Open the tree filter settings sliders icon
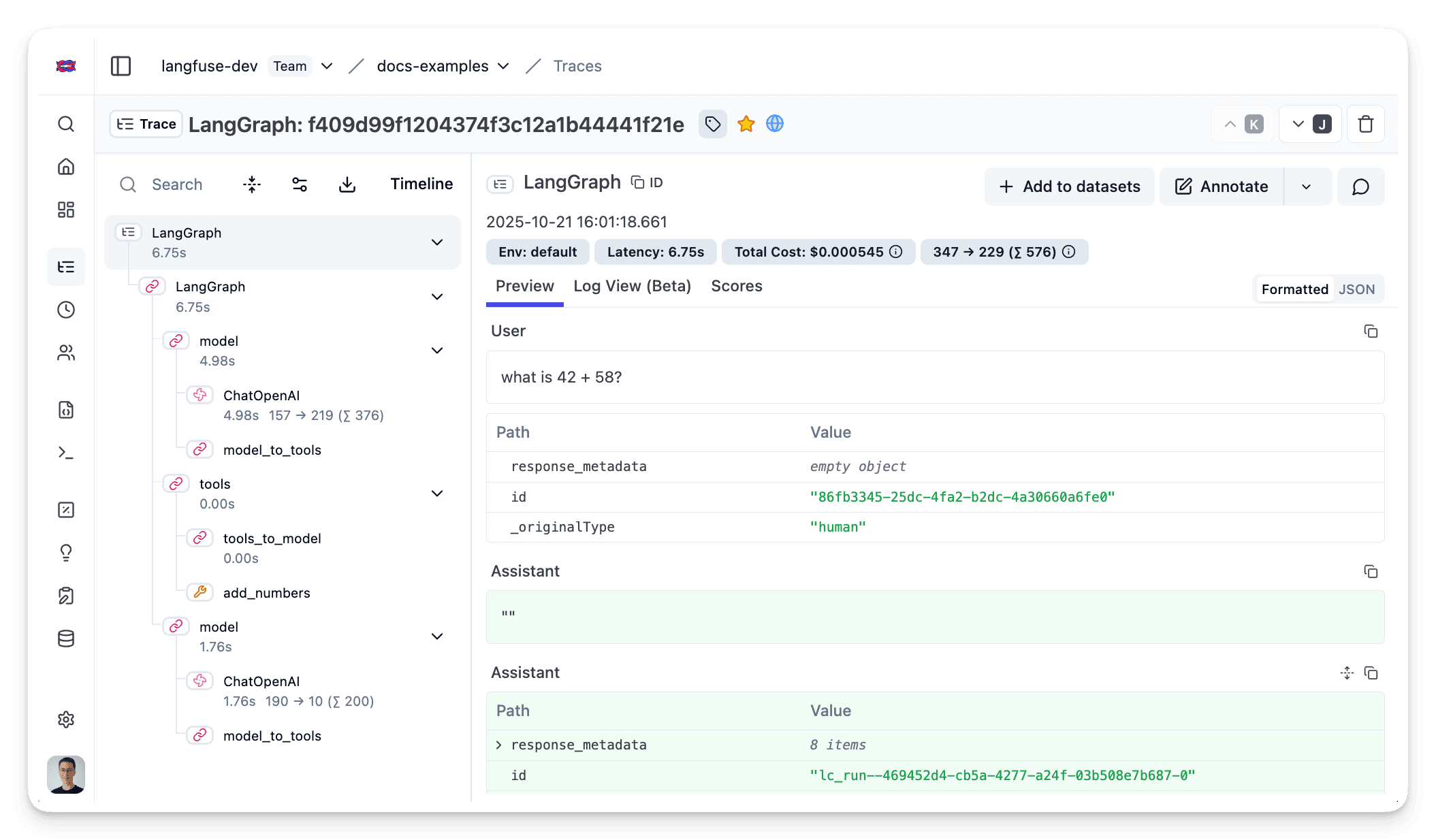 point(300,184)
